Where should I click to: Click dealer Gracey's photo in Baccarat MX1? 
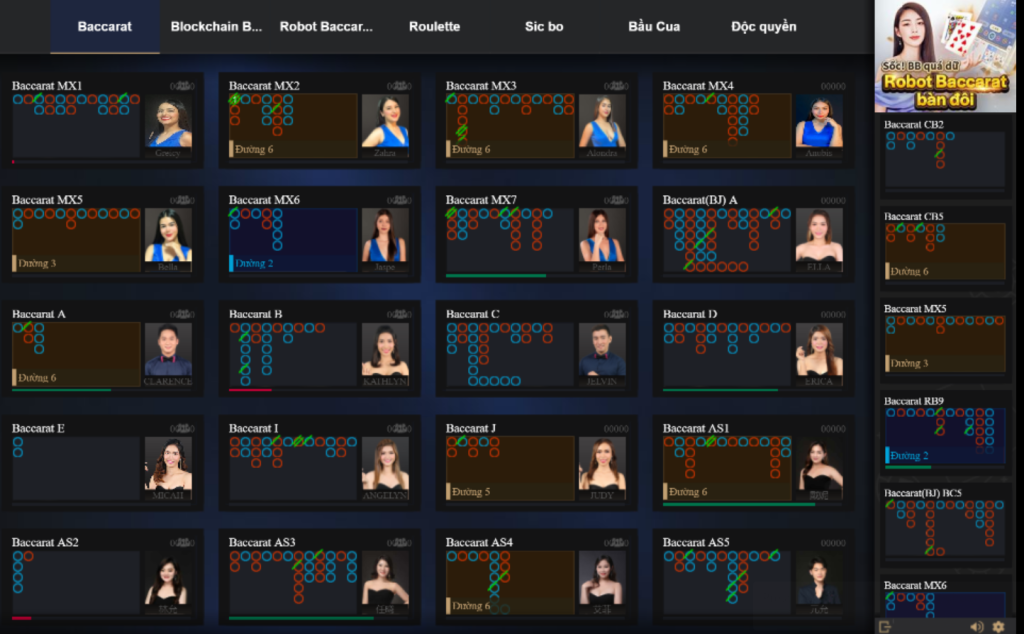[168, 126]
